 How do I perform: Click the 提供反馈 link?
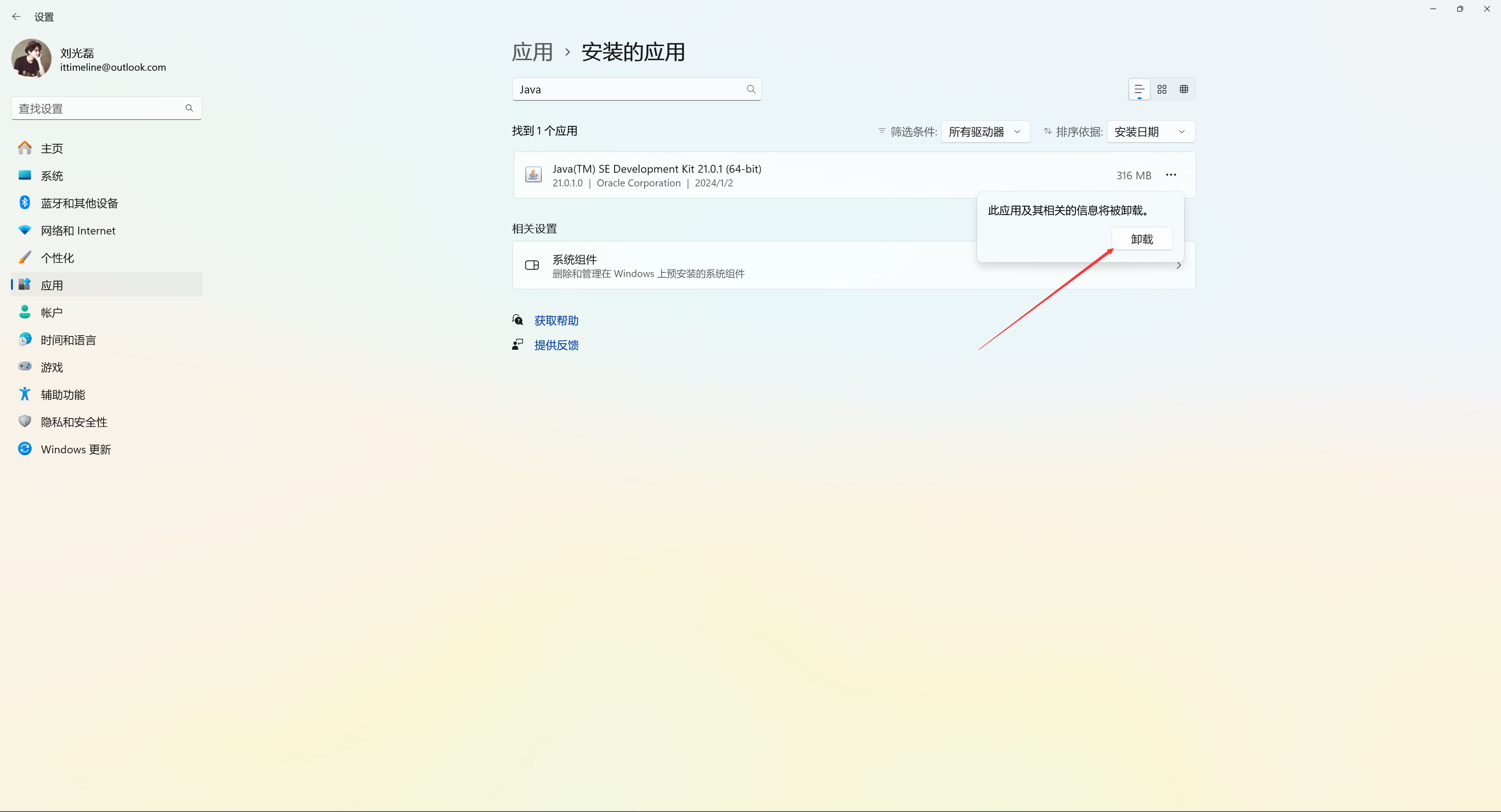pyautogui.click(x=557, y=345)
